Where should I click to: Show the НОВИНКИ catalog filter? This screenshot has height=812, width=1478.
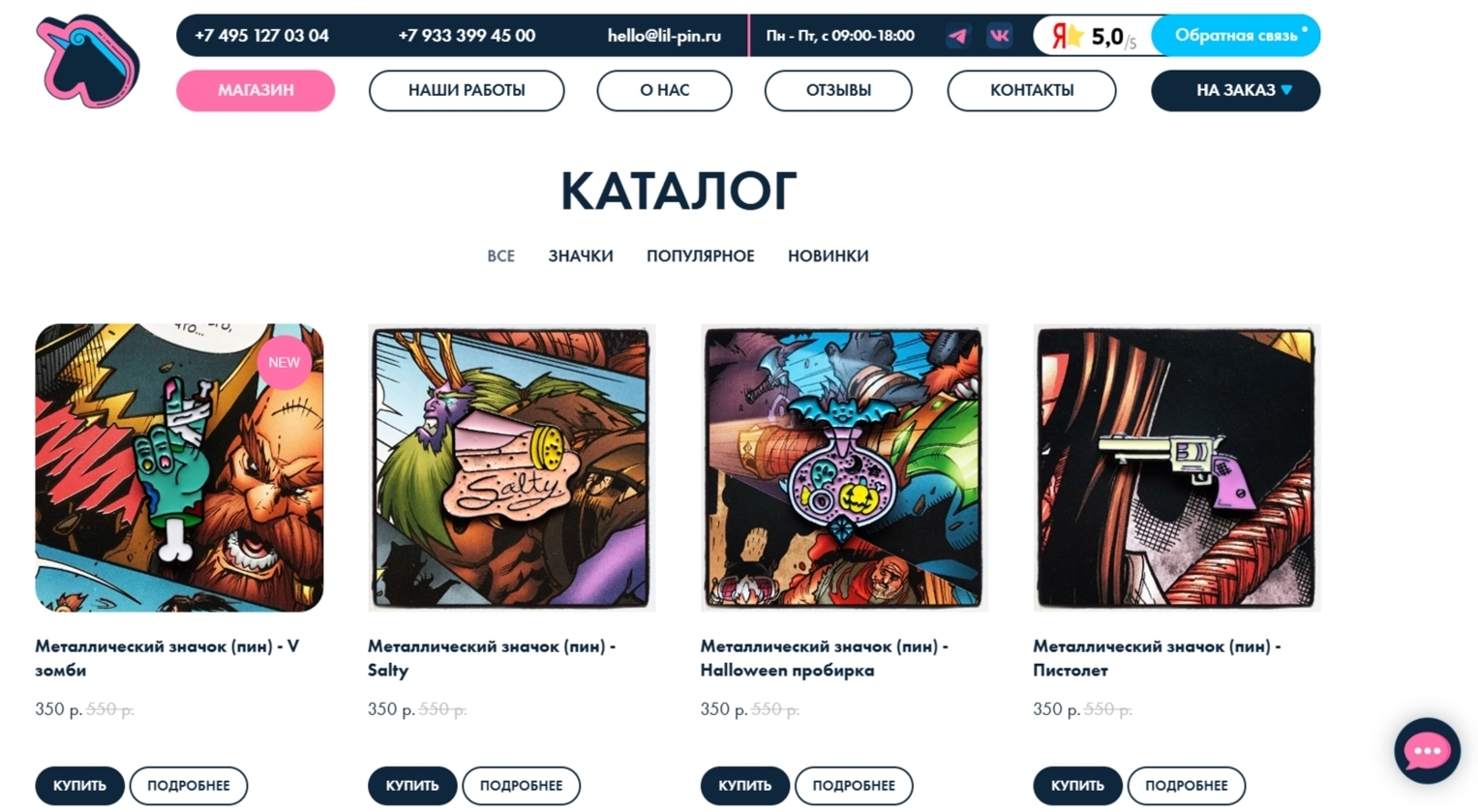pos(829,256)
